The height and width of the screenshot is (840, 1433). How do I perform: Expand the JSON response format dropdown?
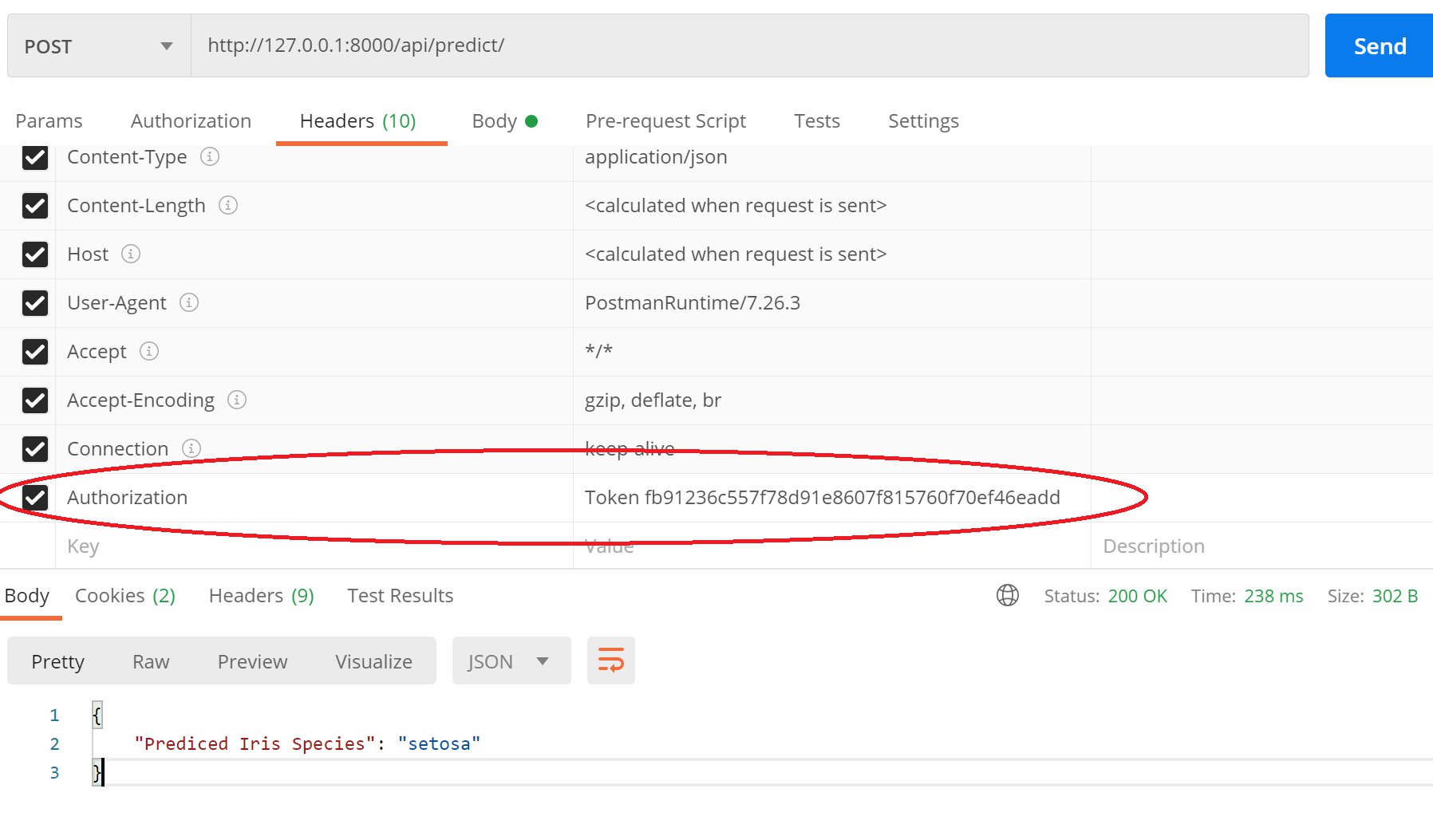[x=511, y=661]
